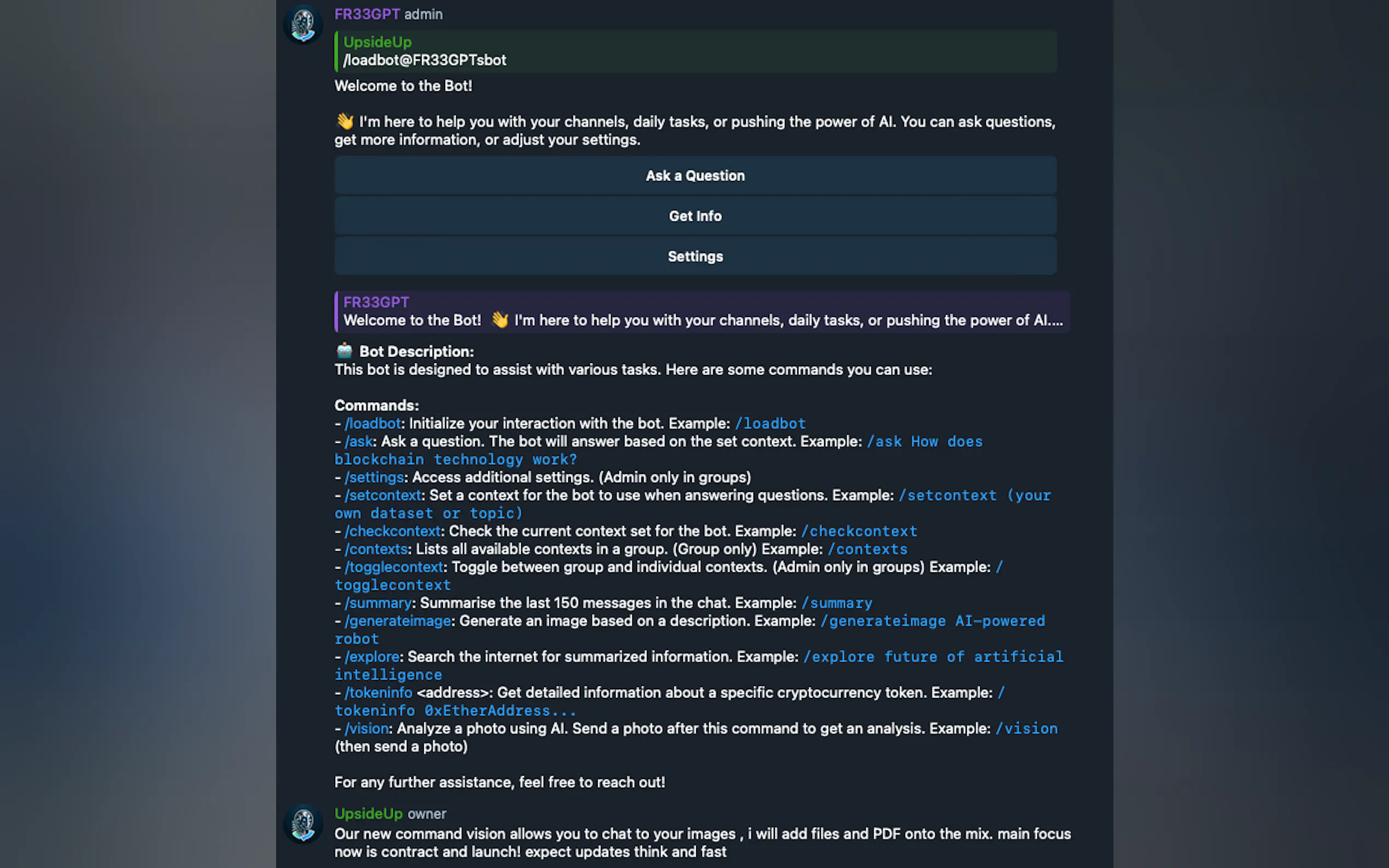Screen dimensions: 1389x868
Task: Click FR33GPT's profile avatar at top
Action: (x=302, y=24)
